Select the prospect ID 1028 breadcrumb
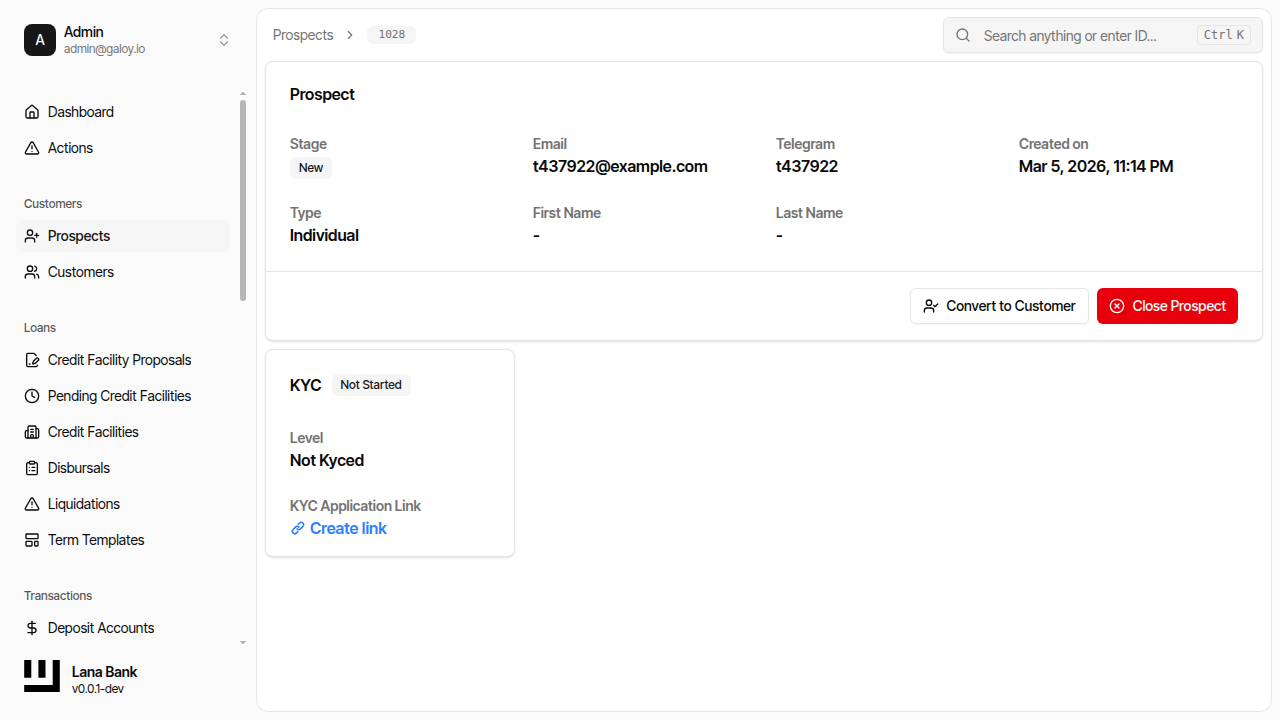The height and width of the screenshot is (720, 1280). tap(391, 34)
